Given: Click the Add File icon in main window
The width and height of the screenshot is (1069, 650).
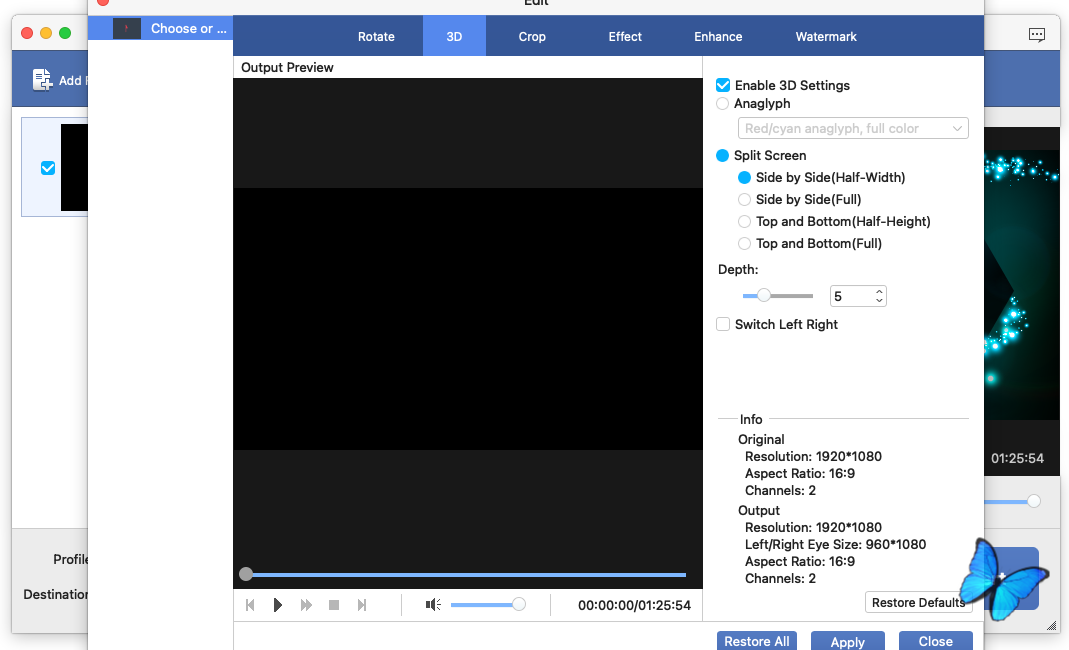Looking at the screenshot, I should click(42, 80).
